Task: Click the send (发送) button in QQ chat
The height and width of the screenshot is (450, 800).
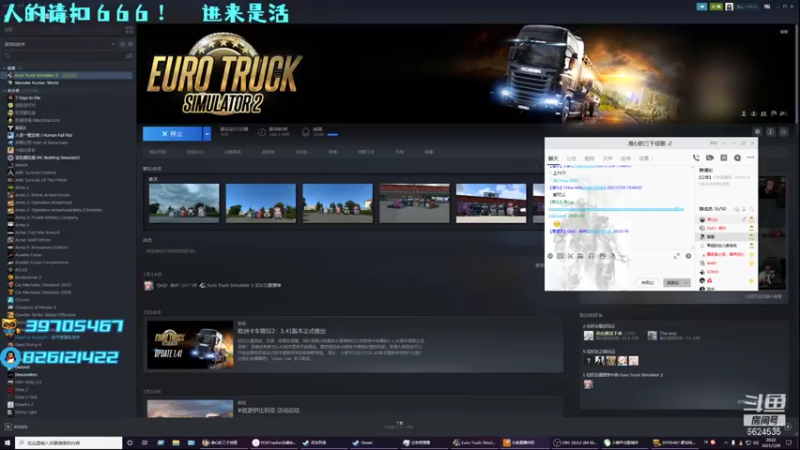Action: coord(673,283)
